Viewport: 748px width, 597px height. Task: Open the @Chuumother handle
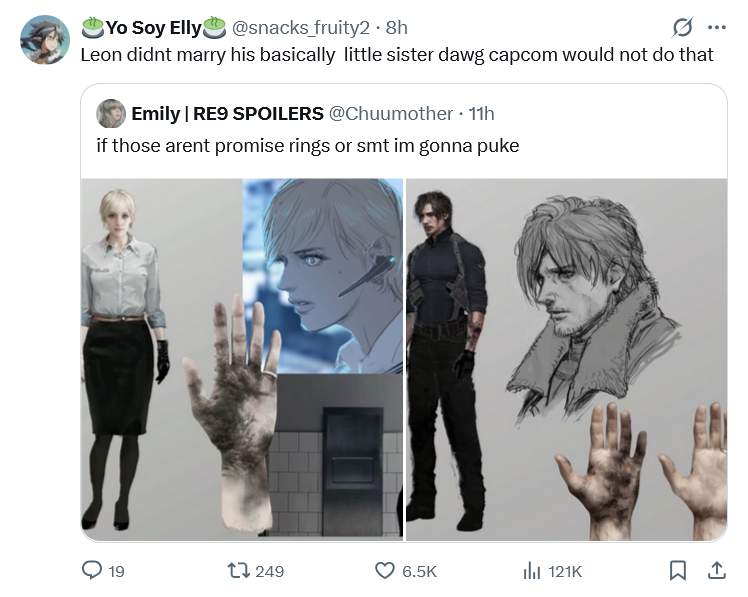(x=391, y=114)
